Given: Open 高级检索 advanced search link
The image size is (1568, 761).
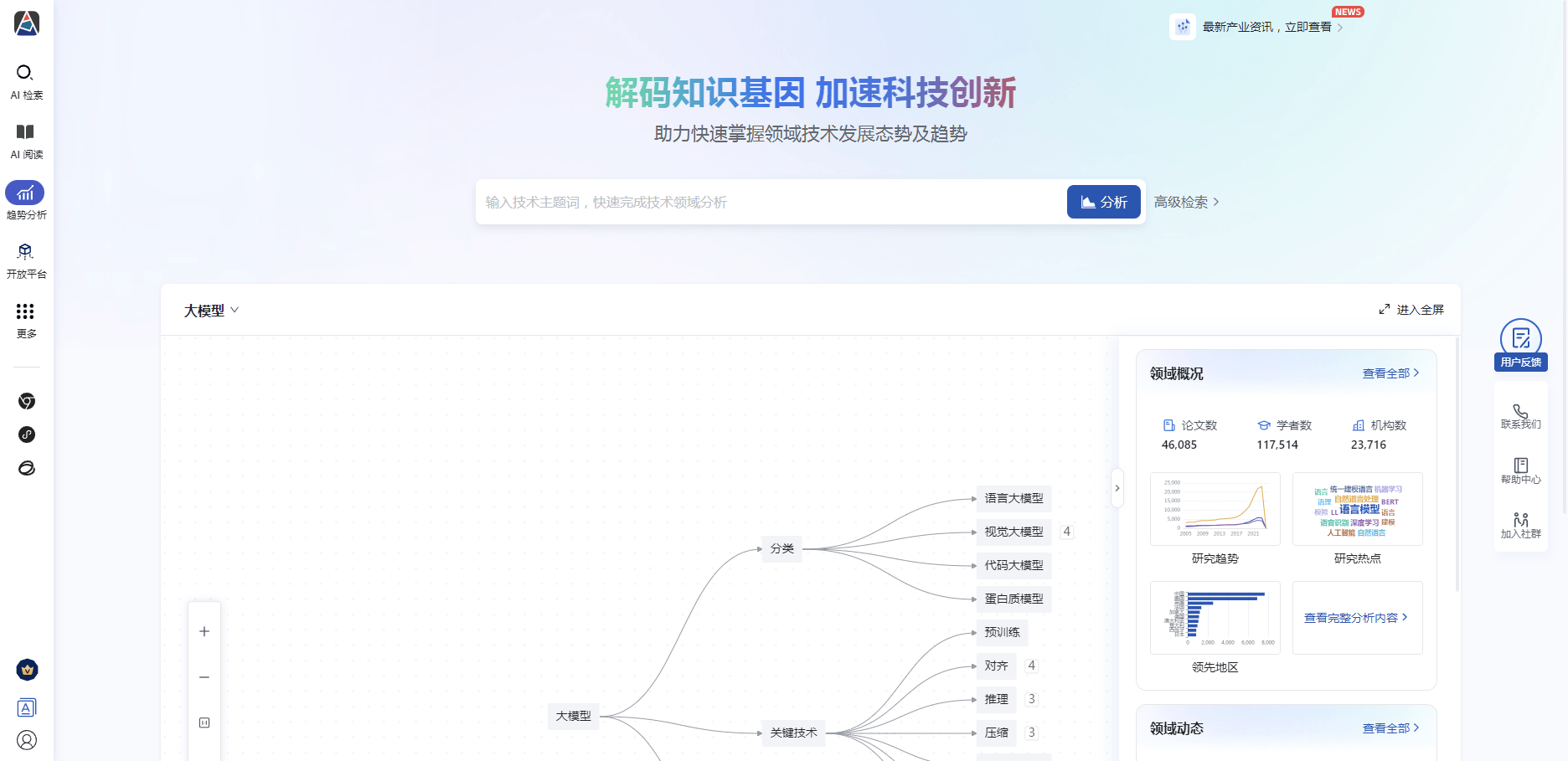Looking at the screenshot, I should pyautogui.click(x=1186, y=202).
